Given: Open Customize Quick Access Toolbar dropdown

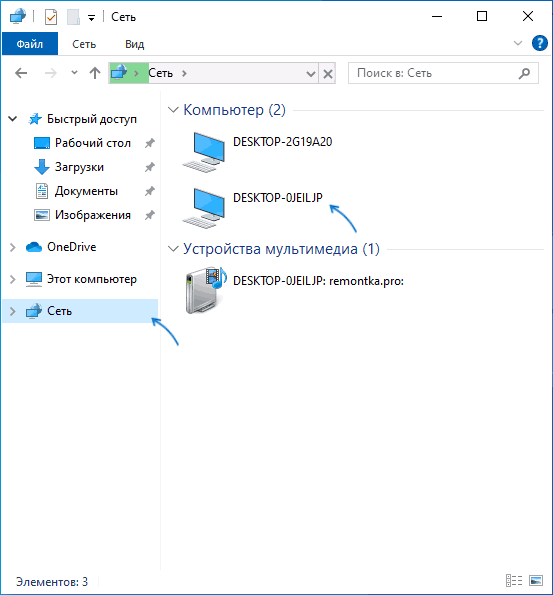Looking at the screenshot, I should pyautogui.click(x=91, y=18).
